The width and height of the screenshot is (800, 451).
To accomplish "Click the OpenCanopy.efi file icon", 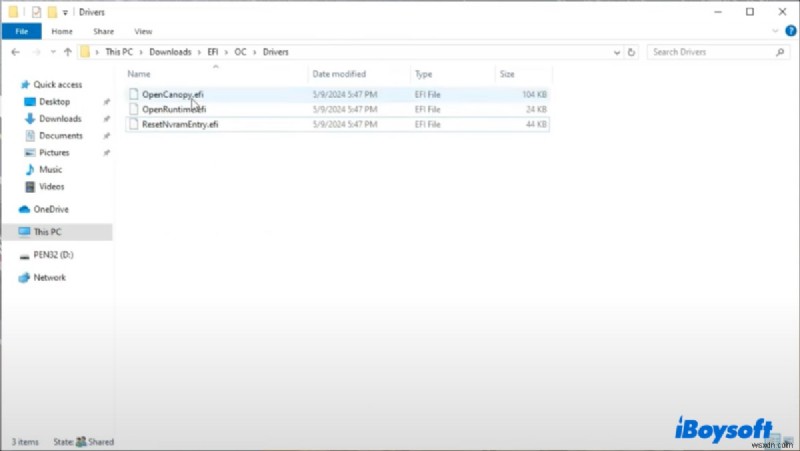I will [x=134, y=94].
